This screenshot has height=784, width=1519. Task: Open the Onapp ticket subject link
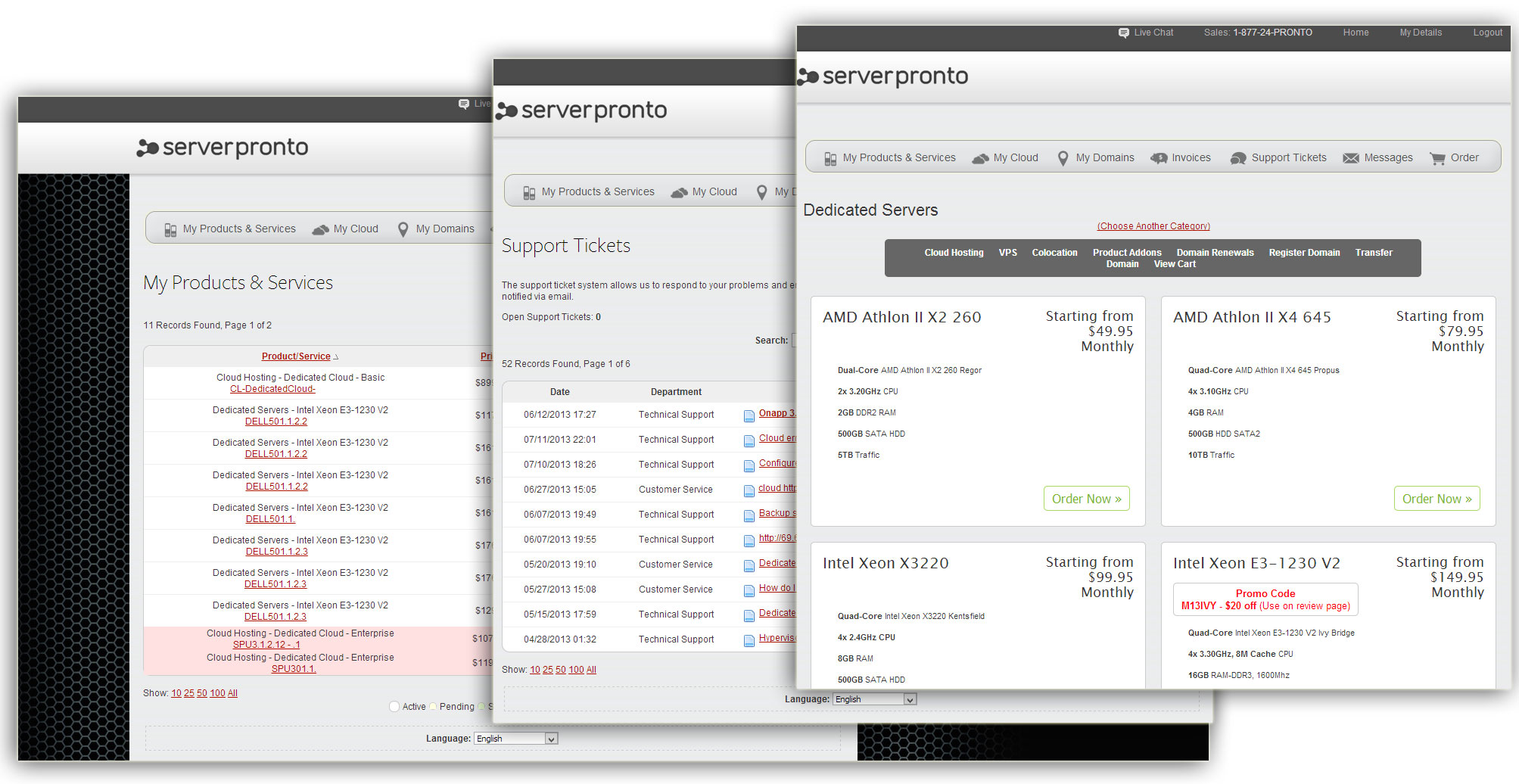tap(777, 413)
